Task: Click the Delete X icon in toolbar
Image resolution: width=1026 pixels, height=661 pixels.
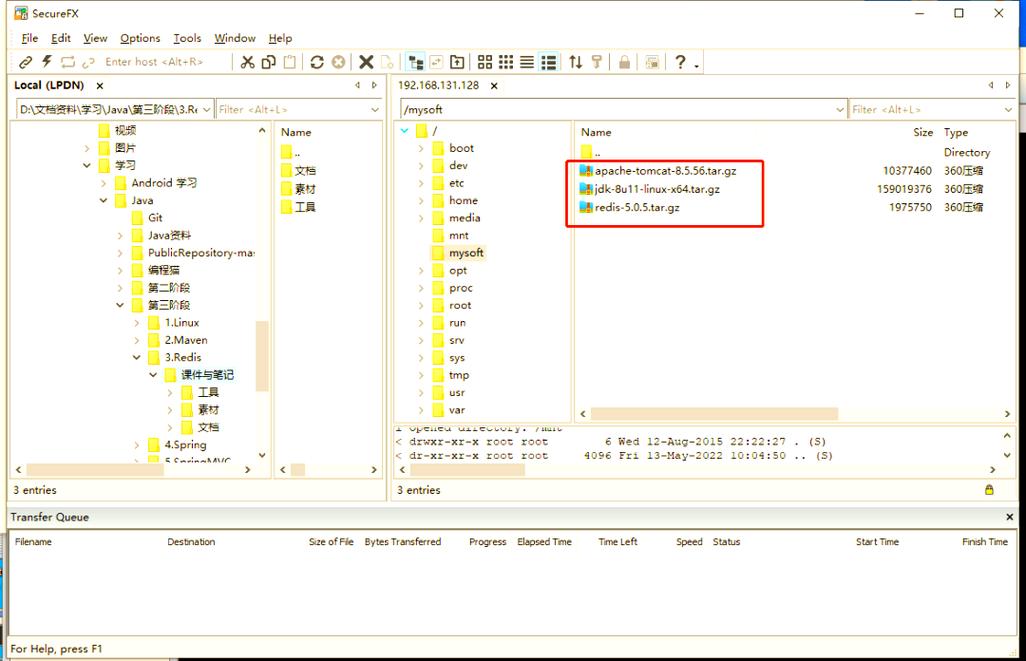Action: point(366,62)
